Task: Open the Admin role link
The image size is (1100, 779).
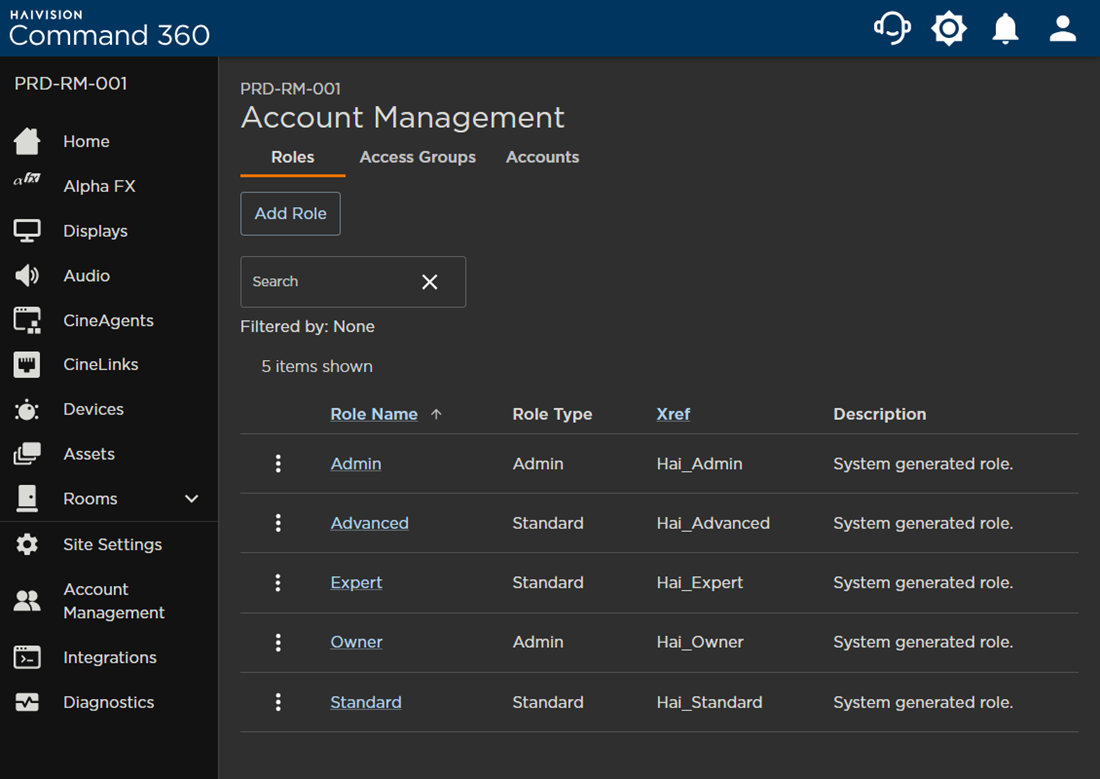Action: [356, 463]
